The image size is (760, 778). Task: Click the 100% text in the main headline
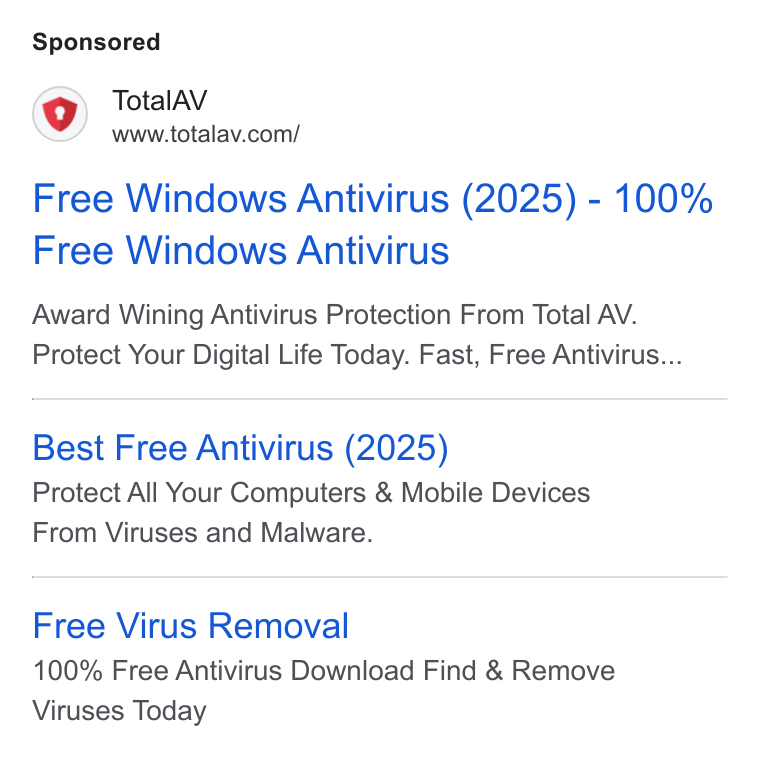pos(663,199)
